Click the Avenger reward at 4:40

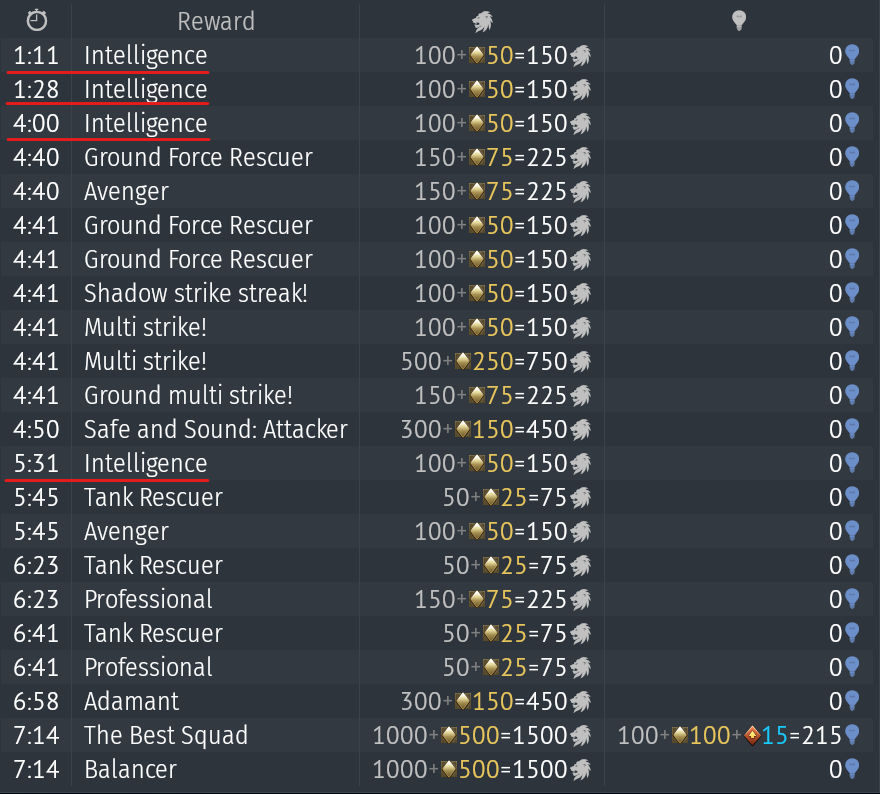pyautogui.click(x=126, y=192)
